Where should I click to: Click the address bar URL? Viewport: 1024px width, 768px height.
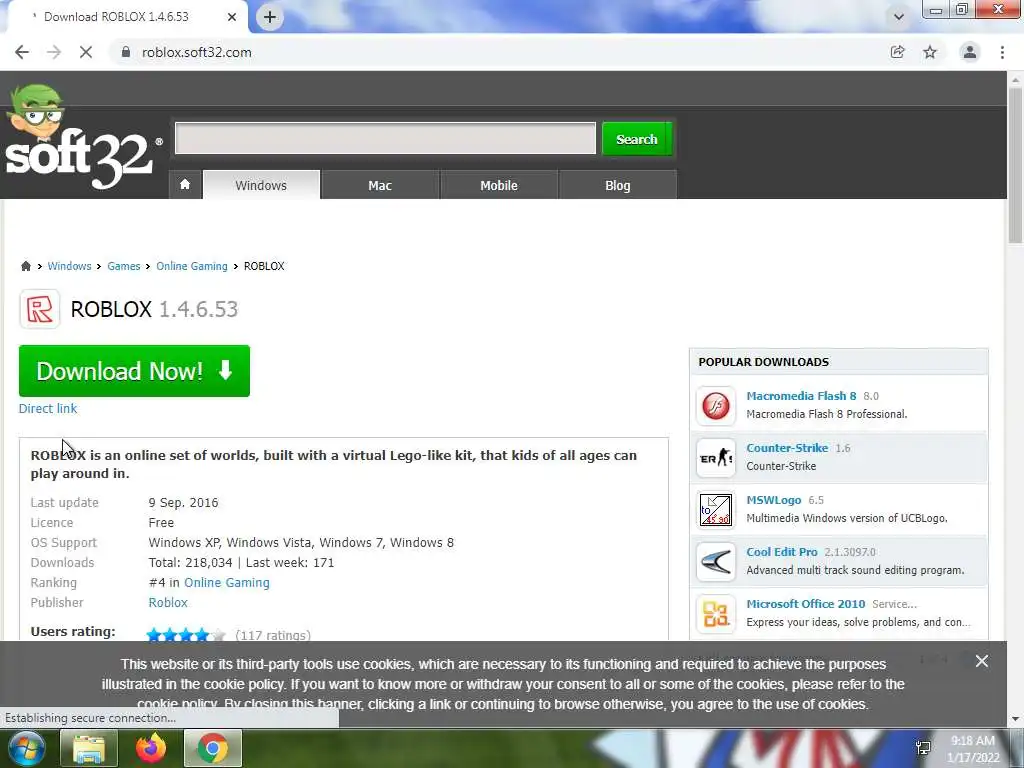(x=197, y=52)
